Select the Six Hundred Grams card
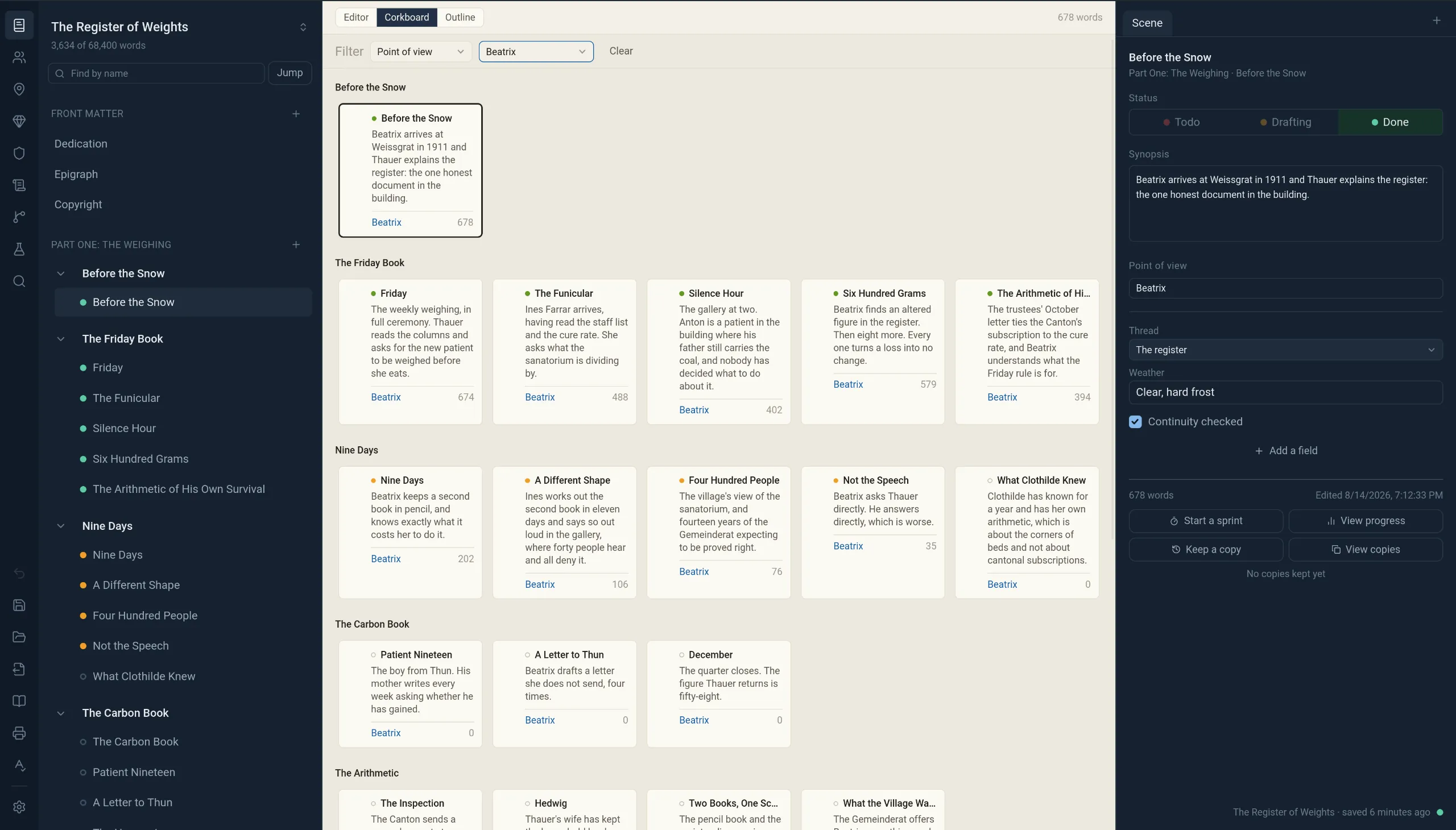 pyautogui.click(x=872, y=352)
